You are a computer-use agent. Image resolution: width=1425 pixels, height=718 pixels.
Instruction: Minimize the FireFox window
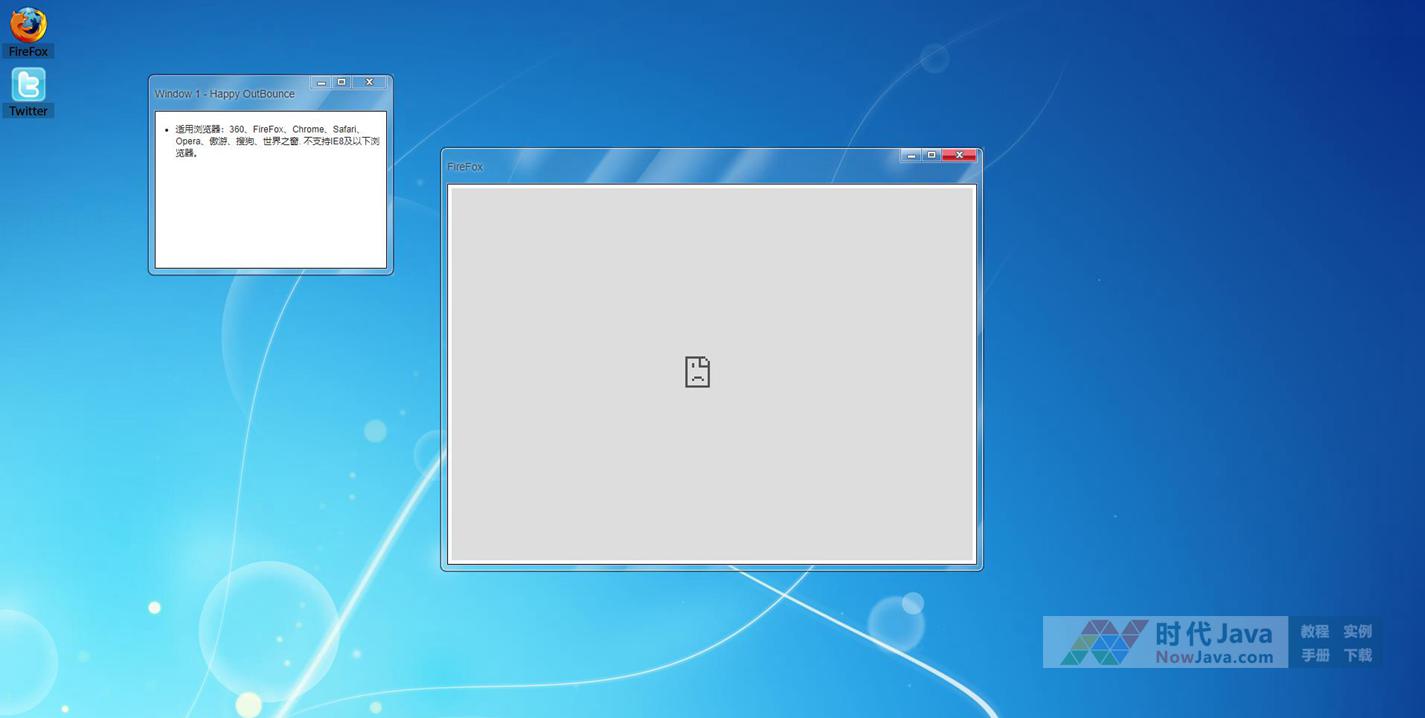[x=911, y=155]
